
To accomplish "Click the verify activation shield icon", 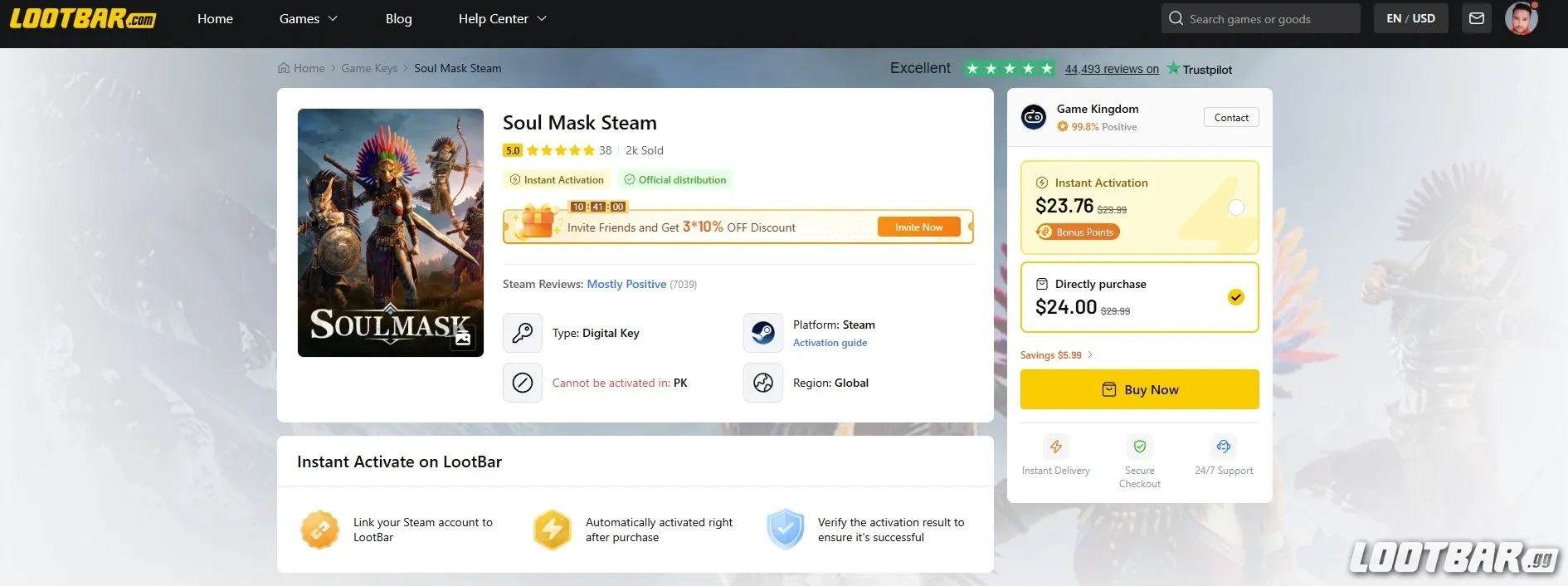I will [x=785, y=530].
